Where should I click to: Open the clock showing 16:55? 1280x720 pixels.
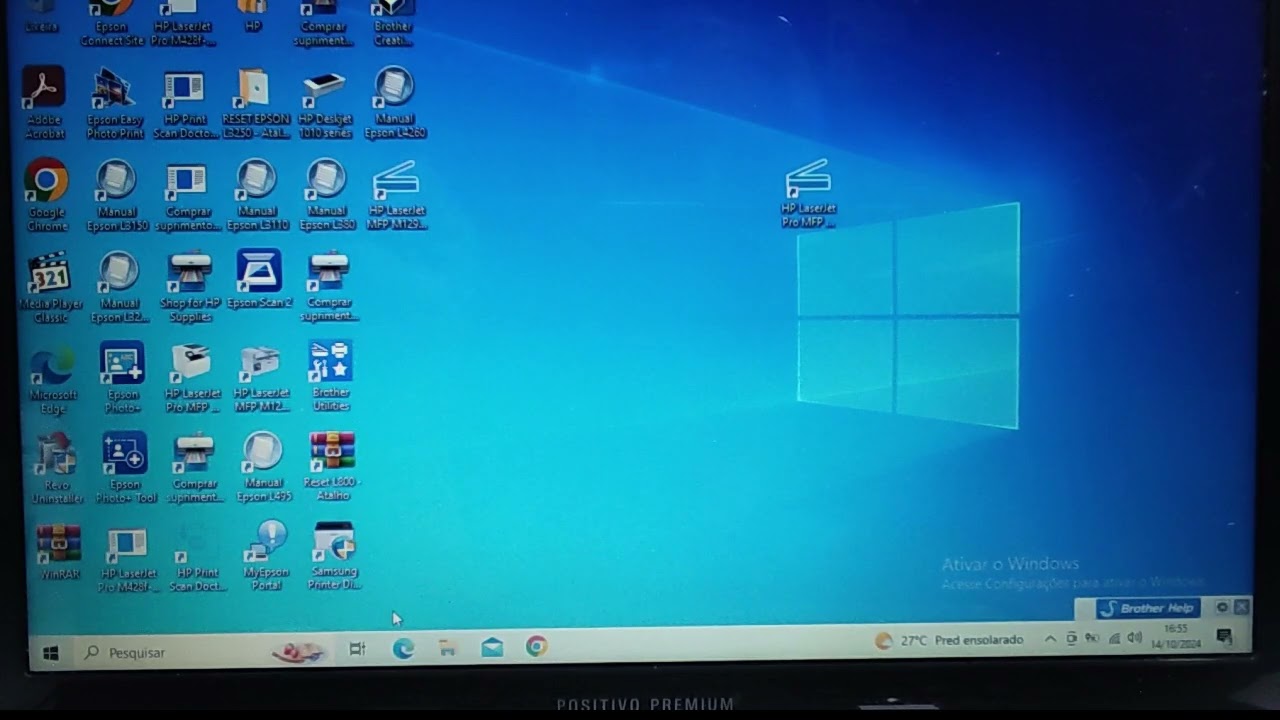[x=1178, y=635]
